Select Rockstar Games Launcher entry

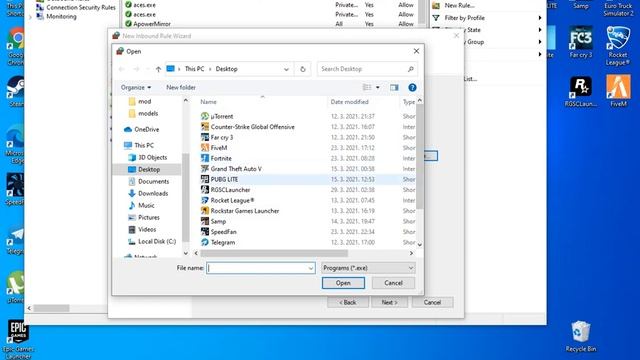(x=245, y=211)
